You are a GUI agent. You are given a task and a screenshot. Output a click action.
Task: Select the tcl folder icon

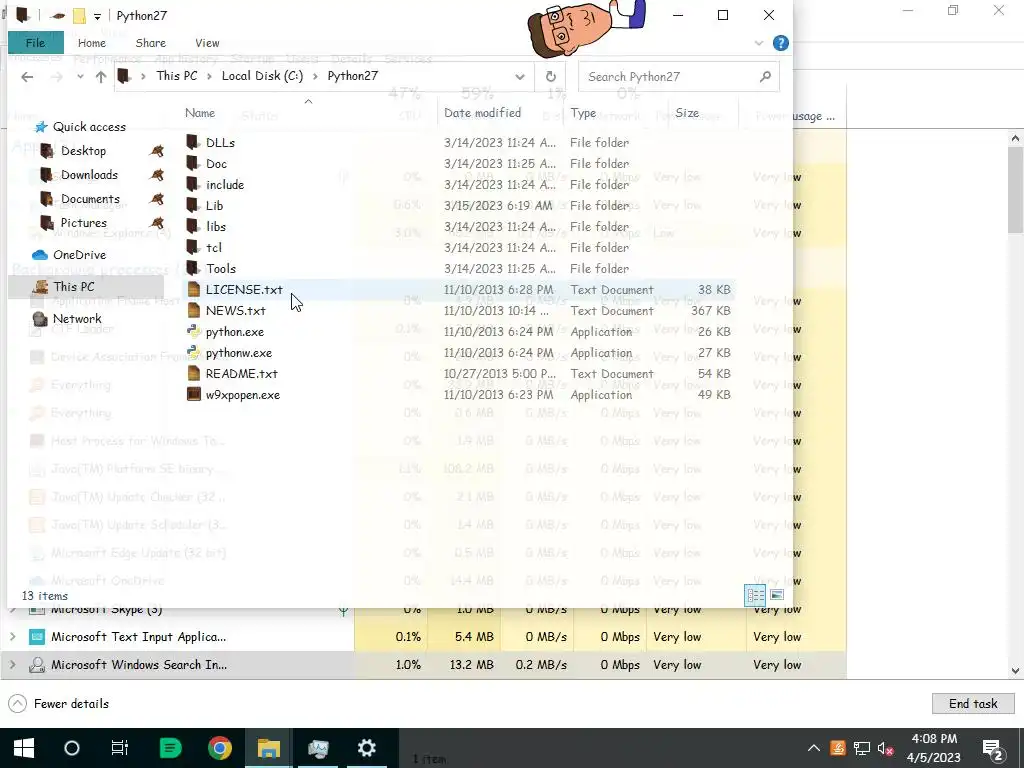(x=192, y=247)
